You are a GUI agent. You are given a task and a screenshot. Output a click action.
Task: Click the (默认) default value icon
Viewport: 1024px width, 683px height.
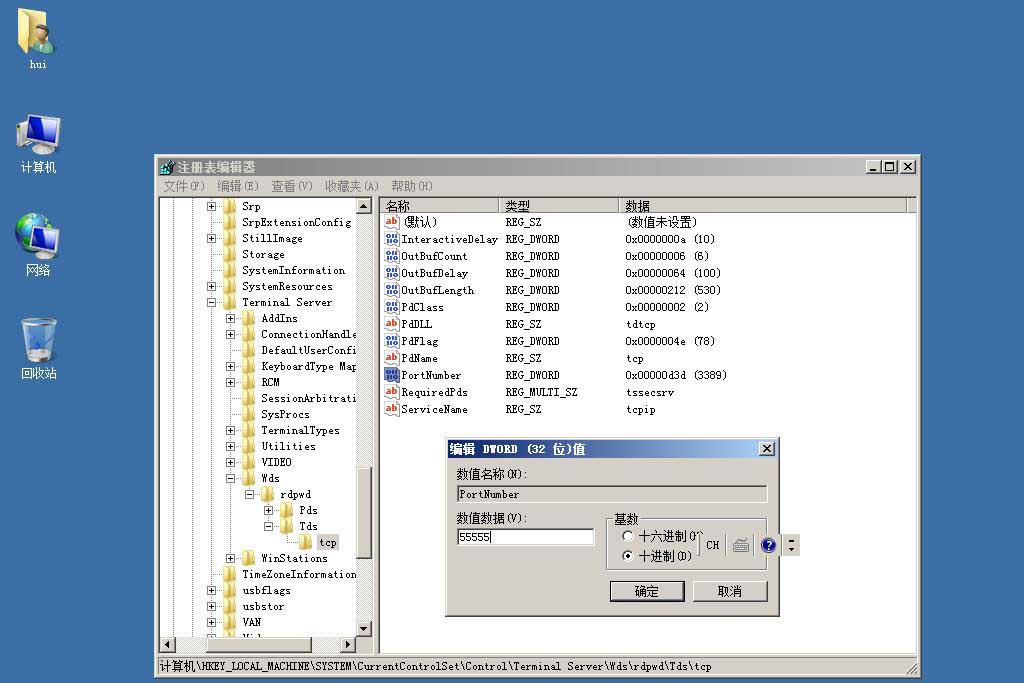[392, 222]
